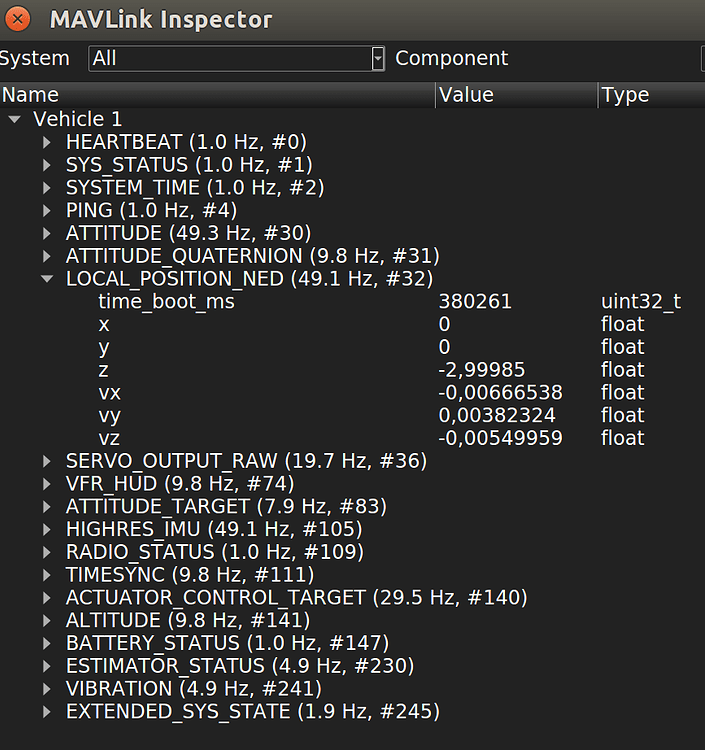Click the vx value -0,00666538

(500, 393)
